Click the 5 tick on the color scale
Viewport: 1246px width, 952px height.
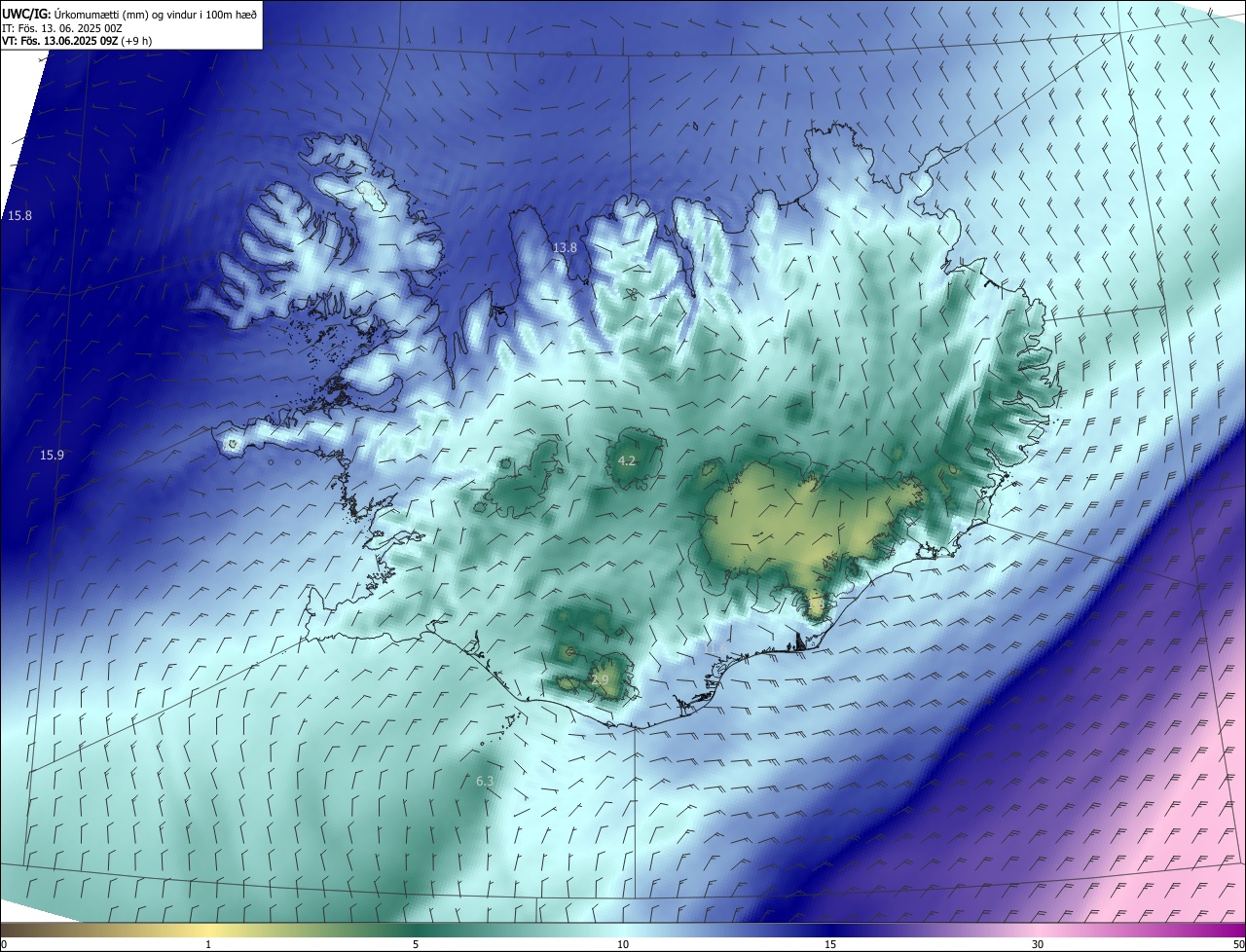416,945
